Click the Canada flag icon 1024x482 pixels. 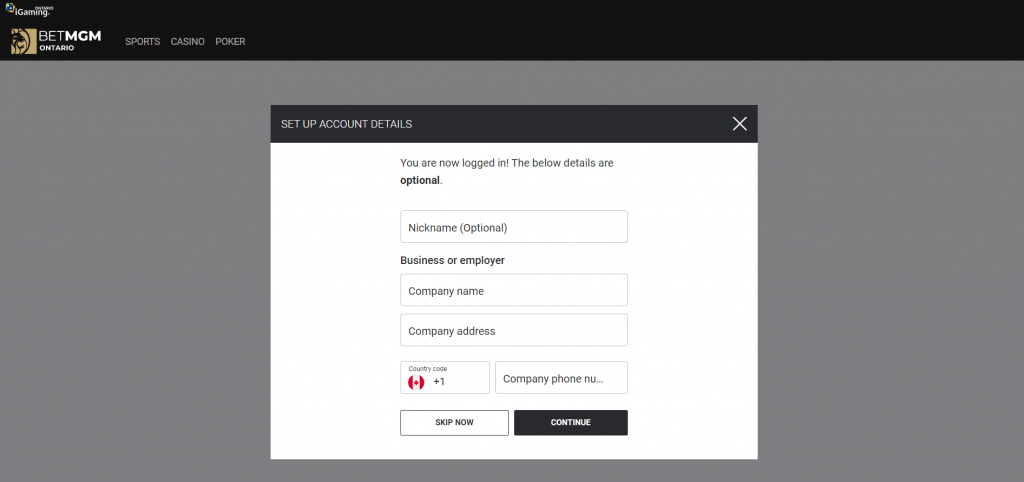tap(416, 382)
